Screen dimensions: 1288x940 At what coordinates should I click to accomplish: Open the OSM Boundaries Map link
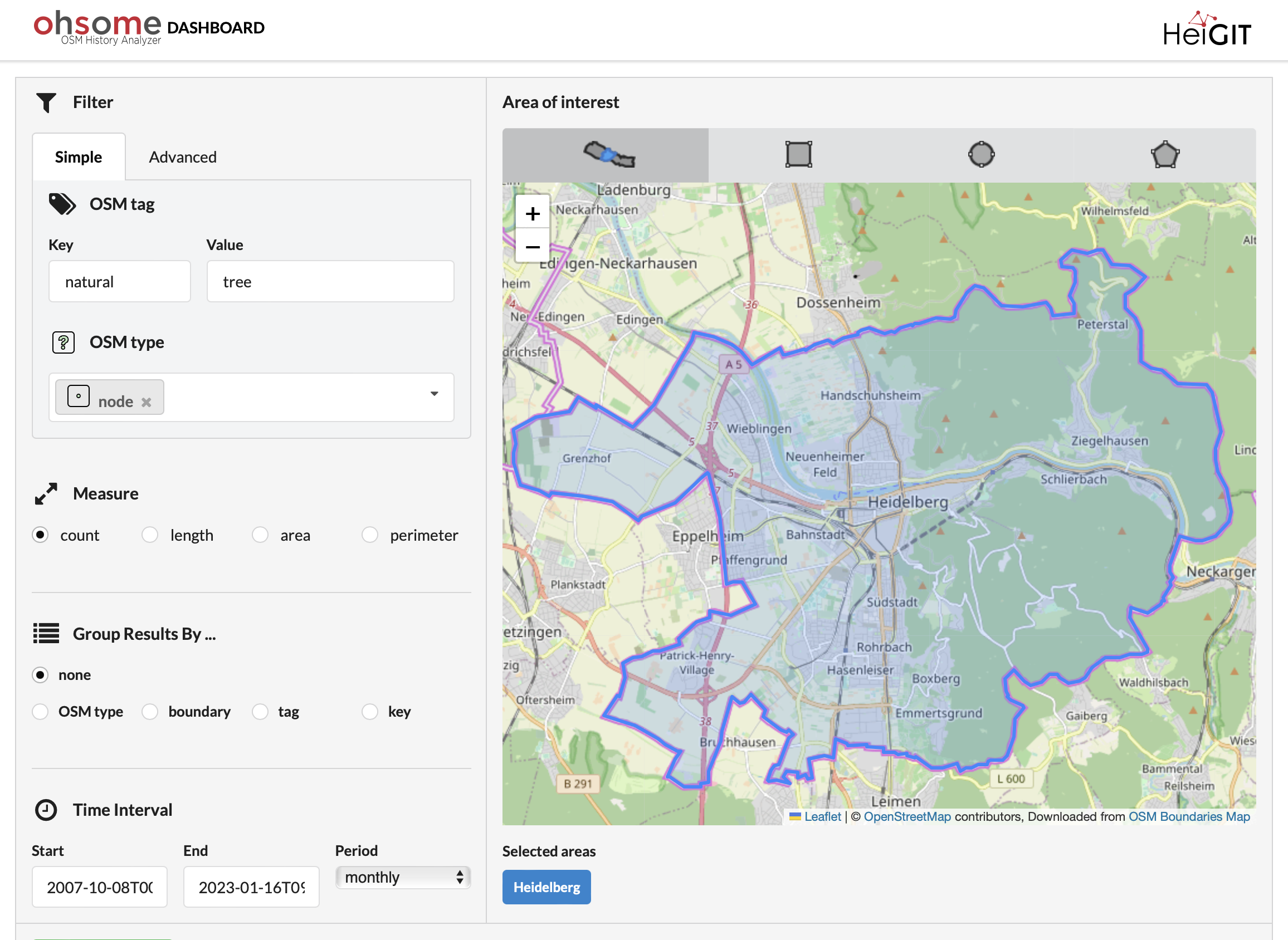1189,816
